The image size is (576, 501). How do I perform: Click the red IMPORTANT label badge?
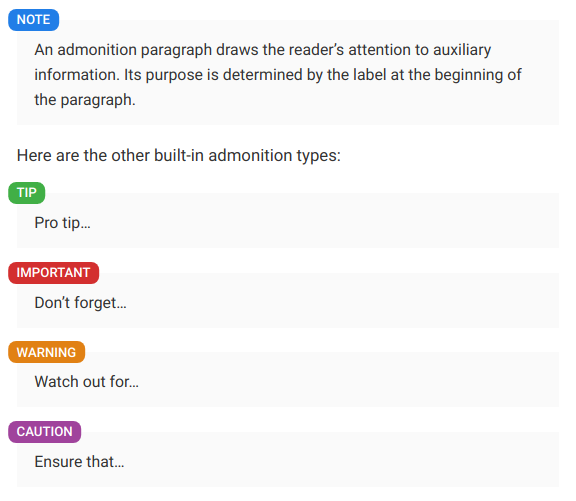coord(54,273)
